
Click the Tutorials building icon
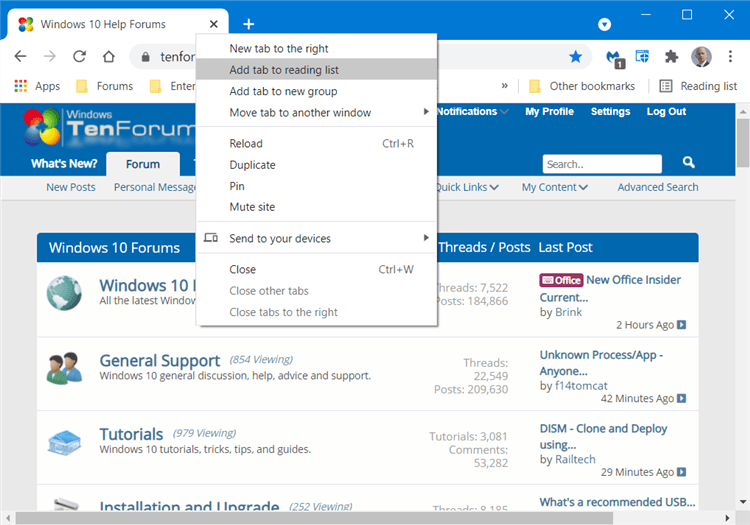(x=64, y=442)
